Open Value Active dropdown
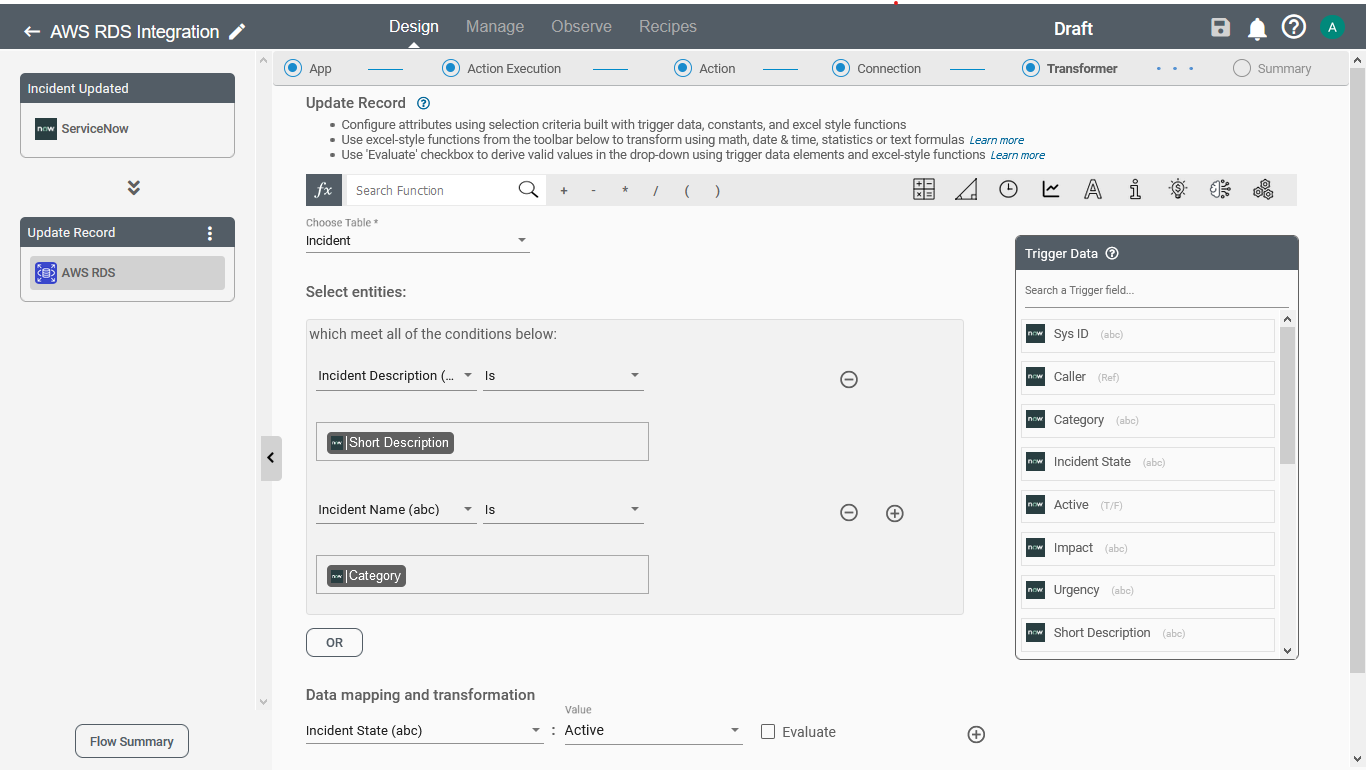The width and height of the screenshot is (1366, 770). (x=653, y=731)
